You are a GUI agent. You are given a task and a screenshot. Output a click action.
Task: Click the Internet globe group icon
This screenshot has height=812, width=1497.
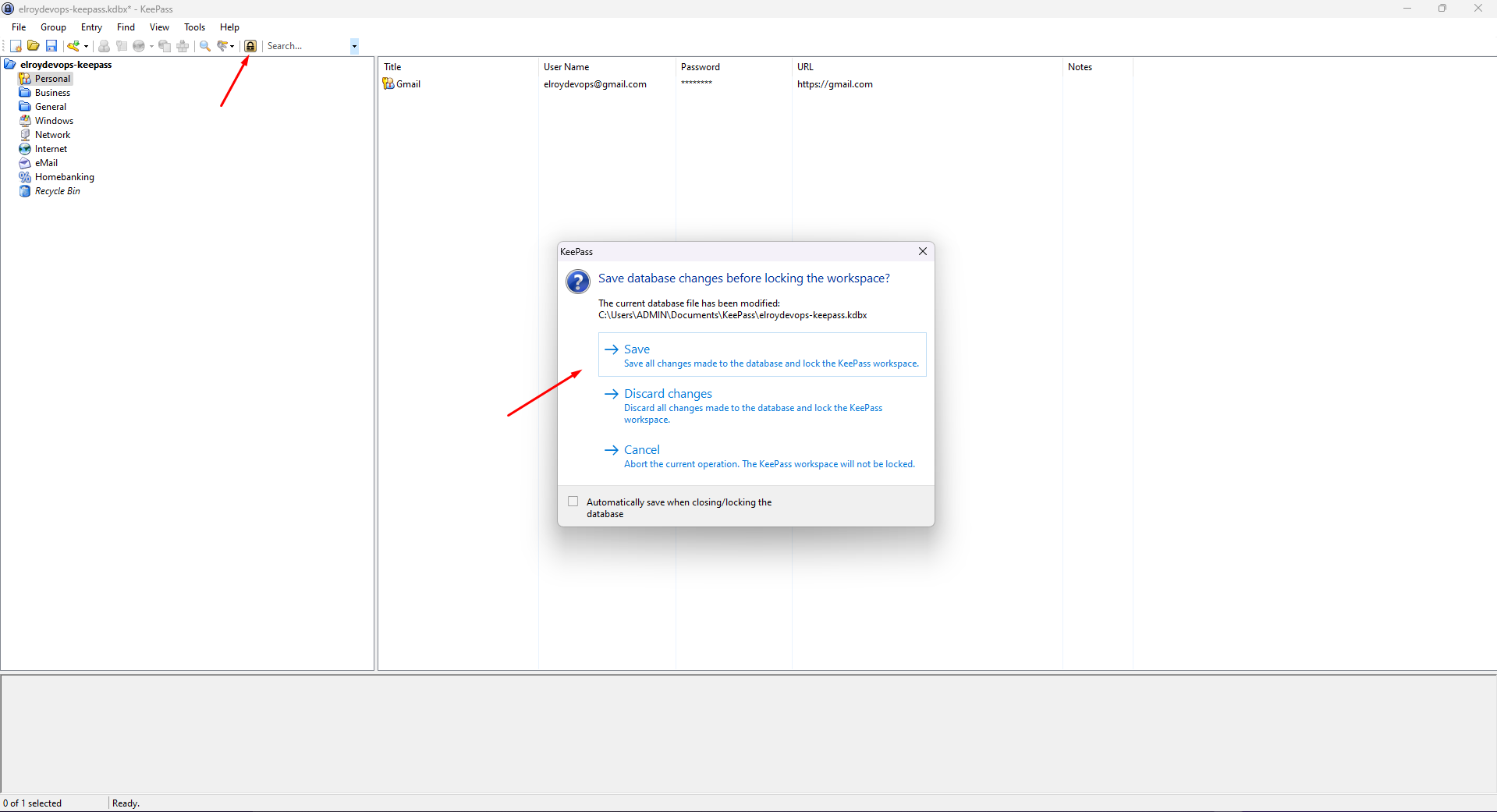click(25, 149)
